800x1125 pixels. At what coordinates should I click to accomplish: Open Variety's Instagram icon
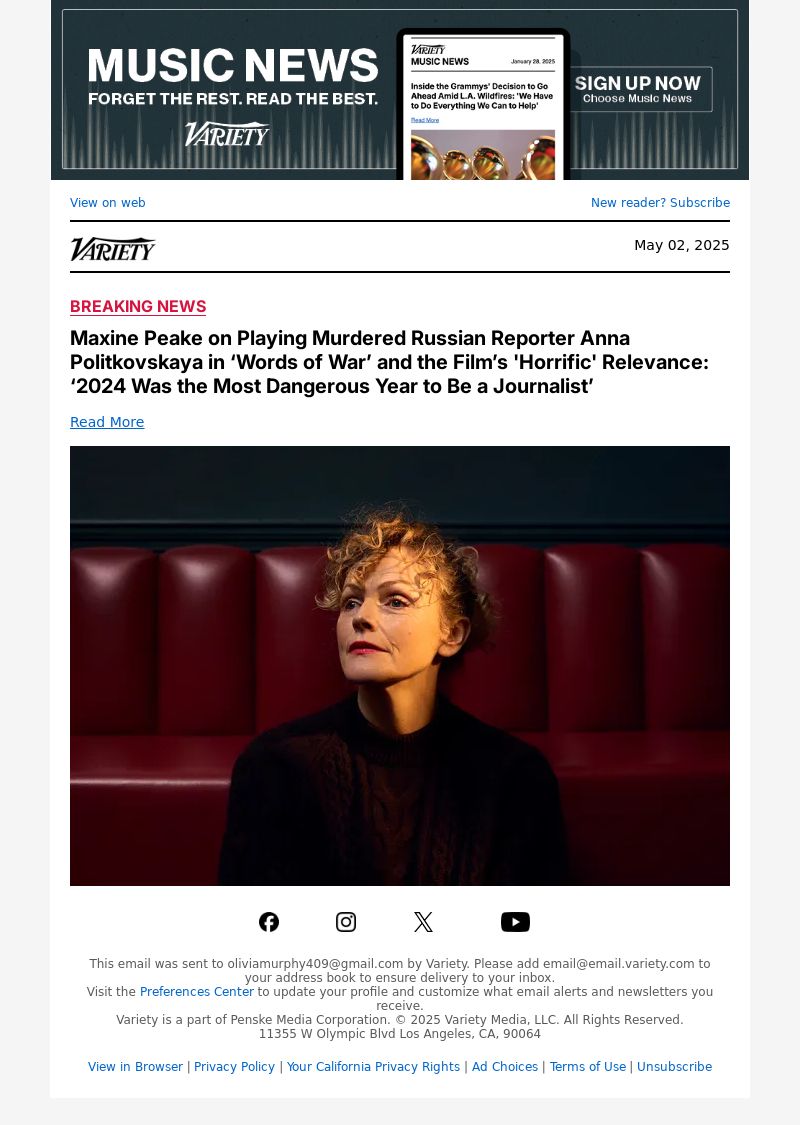(x=346, y=922)
